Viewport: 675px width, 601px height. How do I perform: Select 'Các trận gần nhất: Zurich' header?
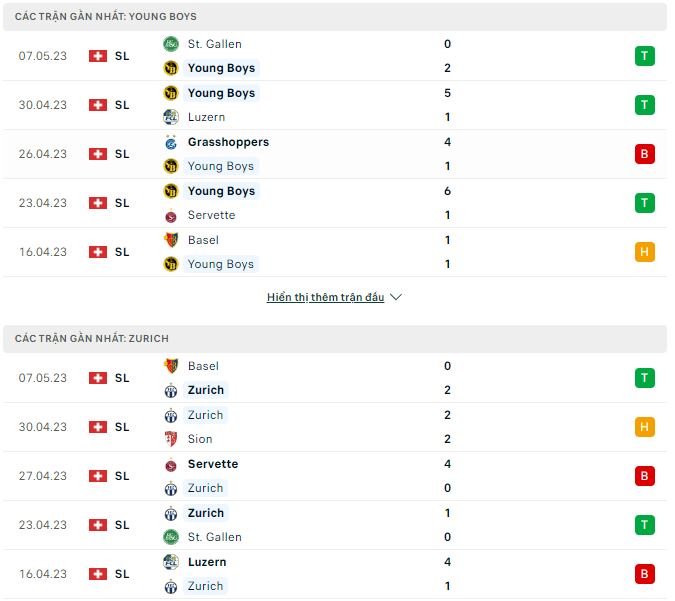(x=92, y=339)
